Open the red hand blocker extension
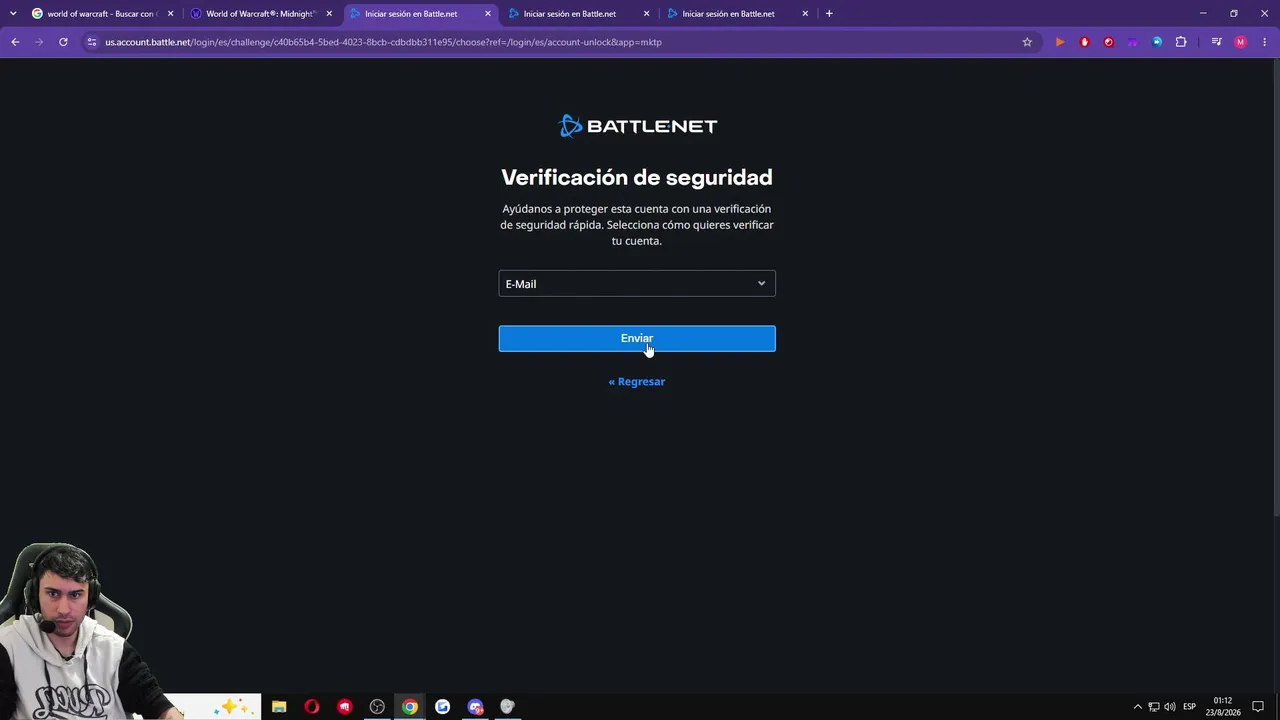1280x720 pixels. click(1084, 42)
